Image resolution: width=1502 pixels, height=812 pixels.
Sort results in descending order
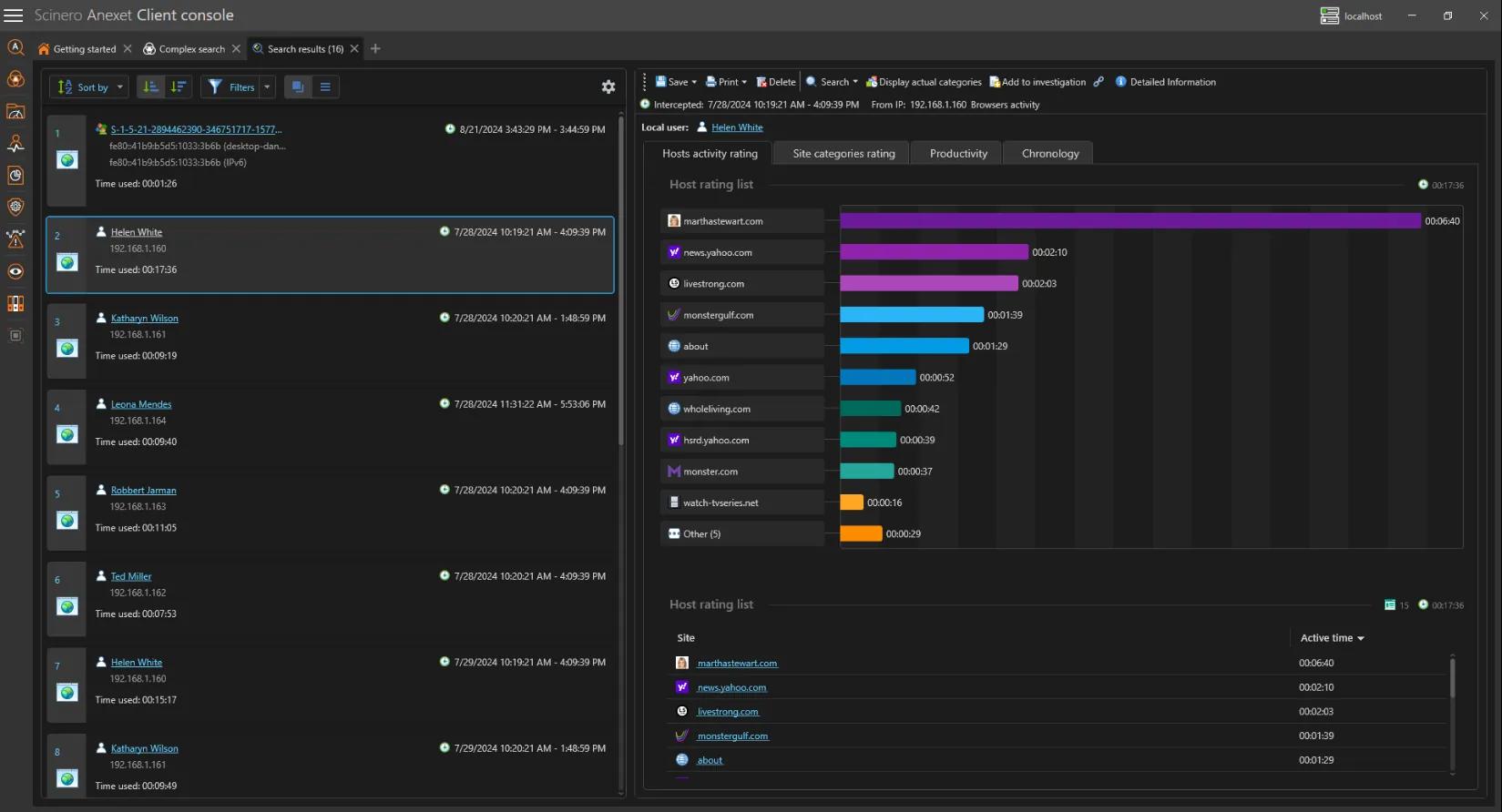click(x=179, y=86)
